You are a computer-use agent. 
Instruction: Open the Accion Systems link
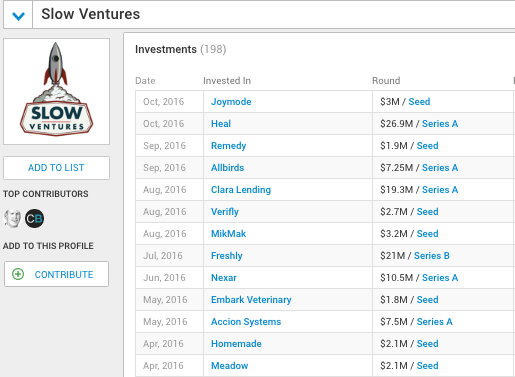246,322
